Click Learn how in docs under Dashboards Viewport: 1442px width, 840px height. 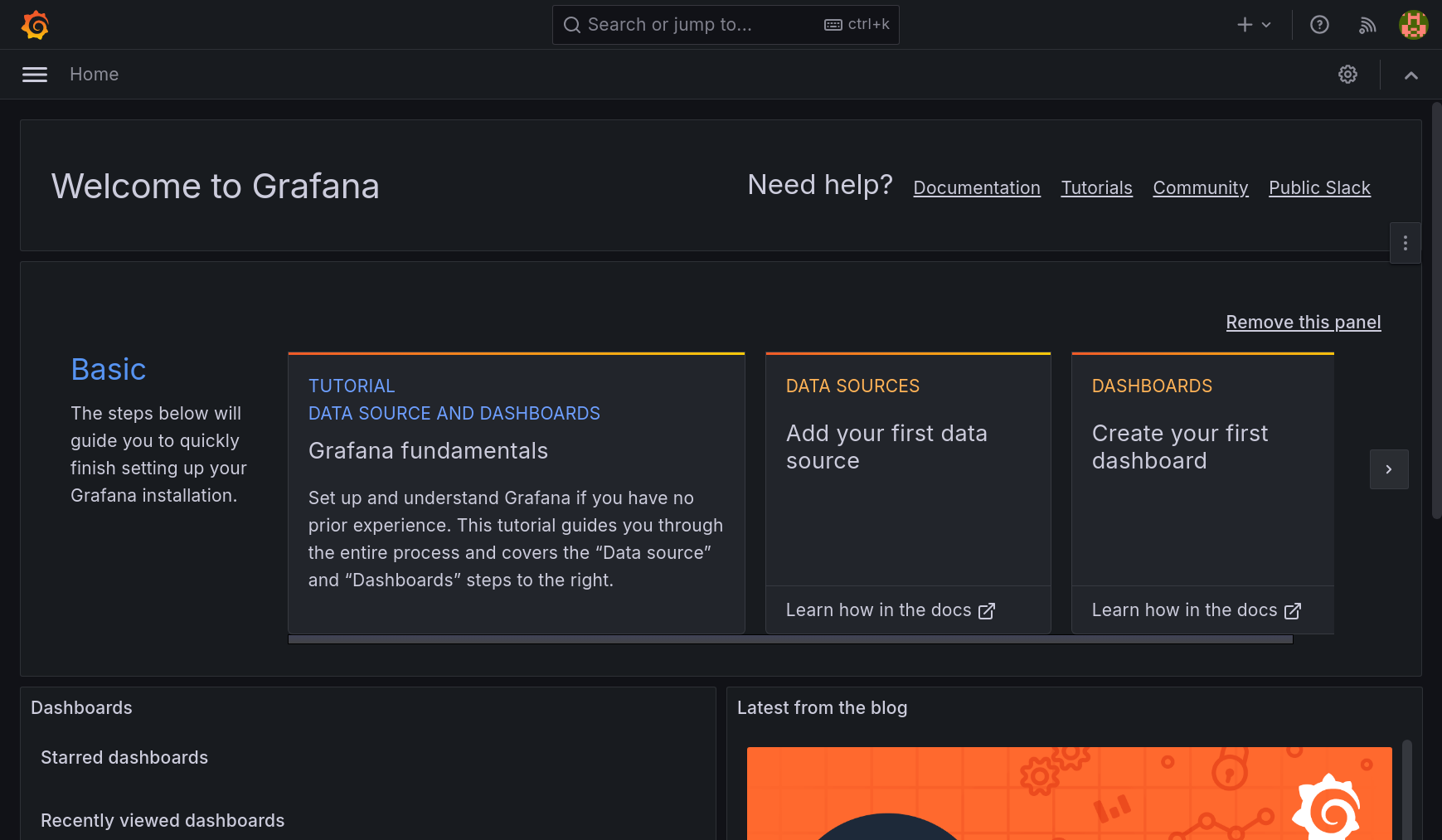pyautogui.click(x=1196, y=610)
